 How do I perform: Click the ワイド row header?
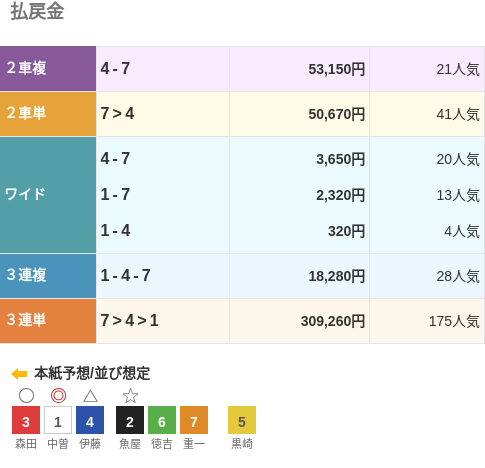pos(48,195)
